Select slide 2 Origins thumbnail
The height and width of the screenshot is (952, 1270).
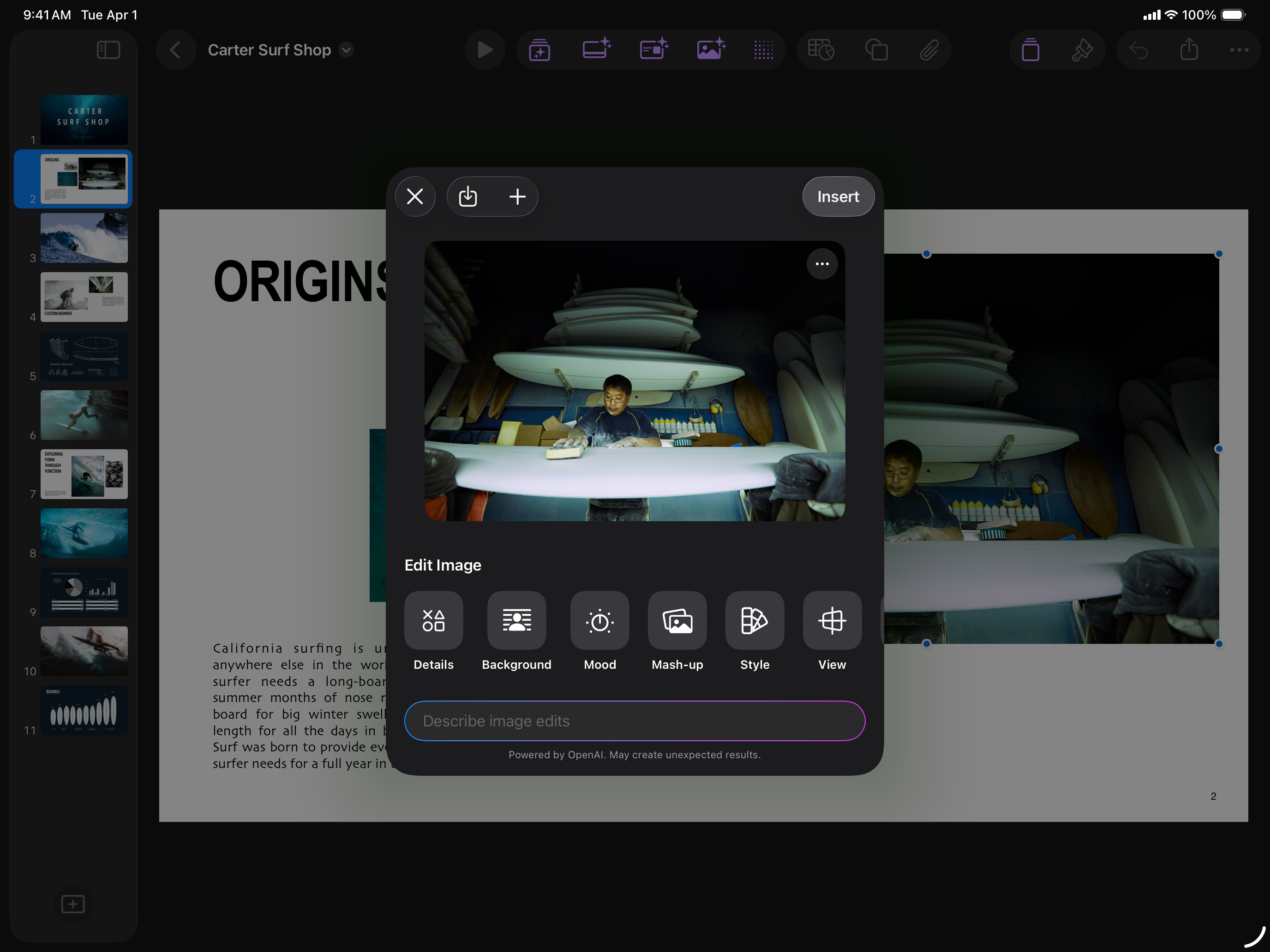pos(84,178)
